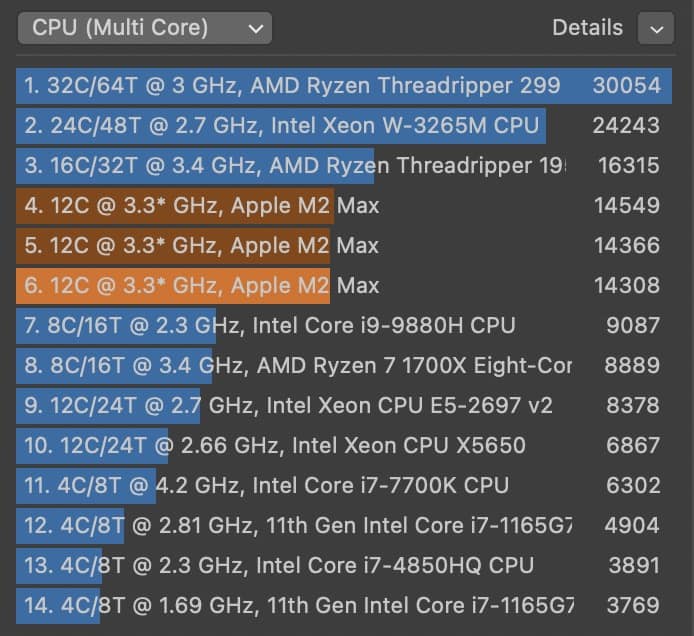Select the Intel Core i7-4850HQ CPU row
This screenshot has height=636, width=694.
pyautogui.click(x=344, y=566)
